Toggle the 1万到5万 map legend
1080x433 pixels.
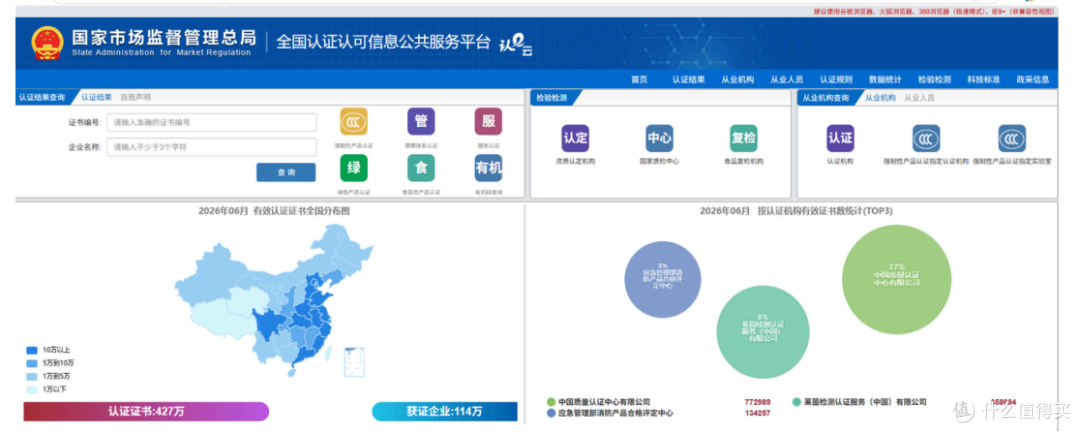coord(48,376)
